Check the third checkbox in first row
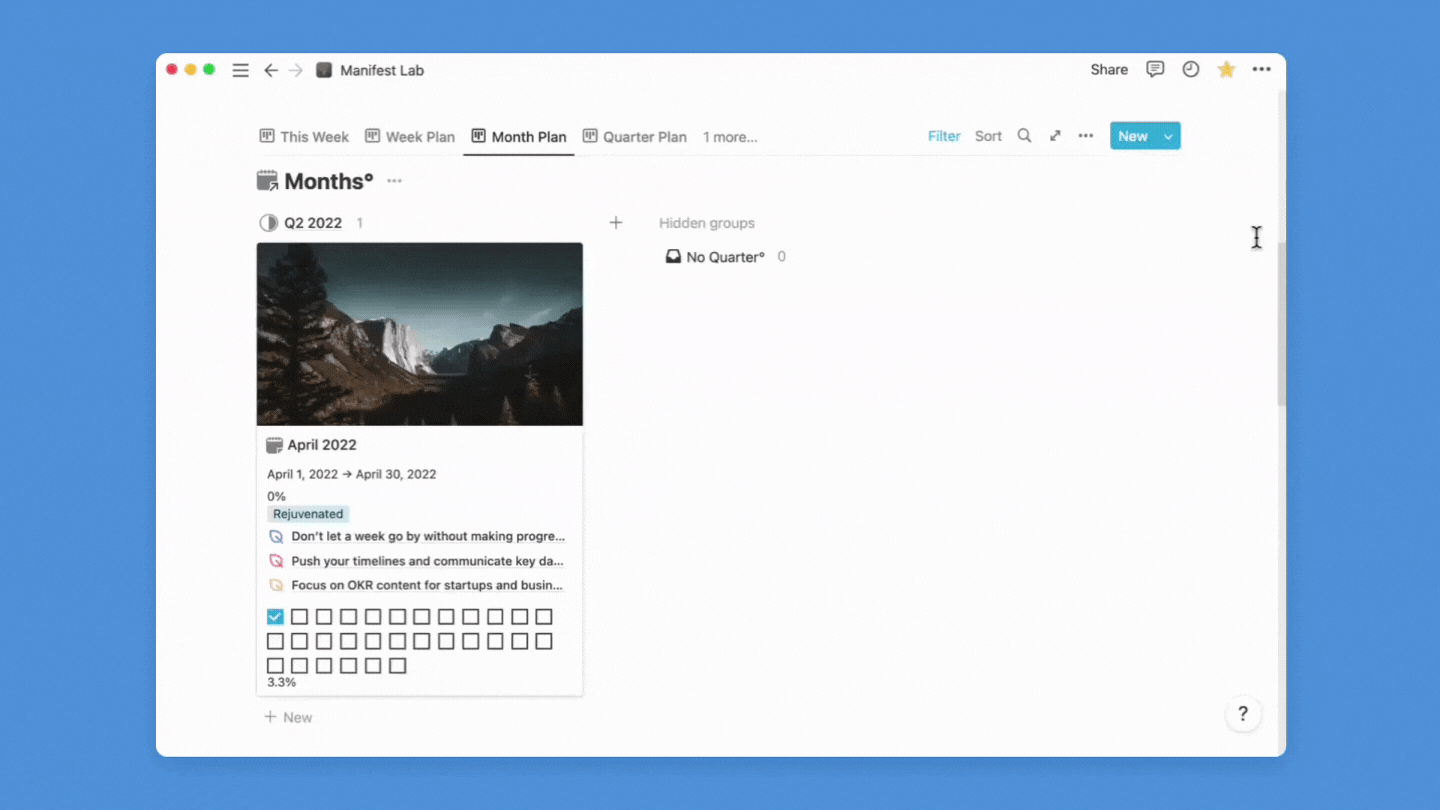 [324, 617]
